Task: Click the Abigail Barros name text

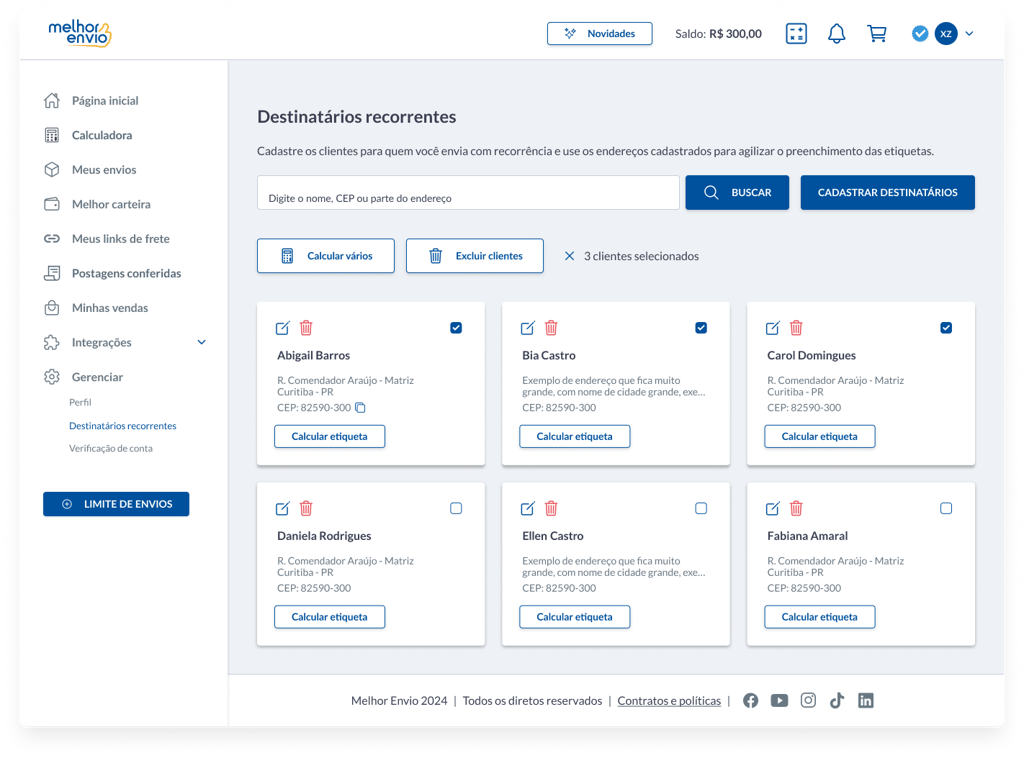Action: pos(313,356)
